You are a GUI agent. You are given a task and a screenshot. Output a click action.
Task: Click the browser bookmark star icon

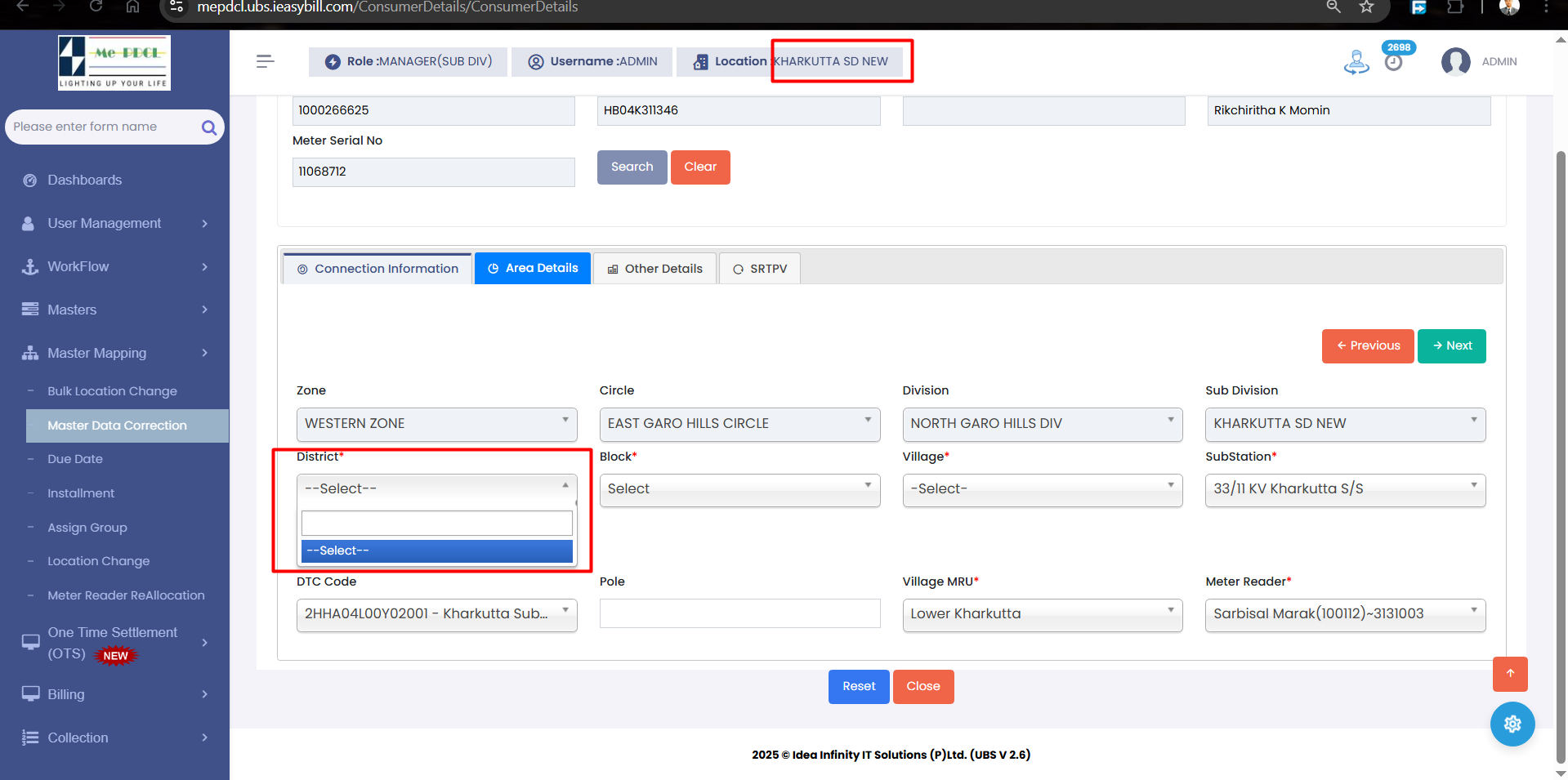click(x=1366, y=7)
